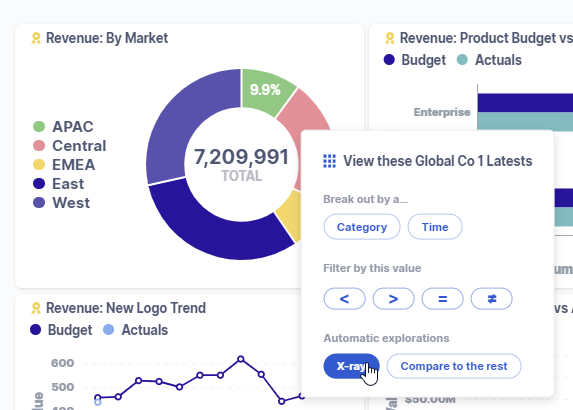The width and height of the screenshot is (573, 410).
Task: Toggle Central legend item
Action: point(69,146)
